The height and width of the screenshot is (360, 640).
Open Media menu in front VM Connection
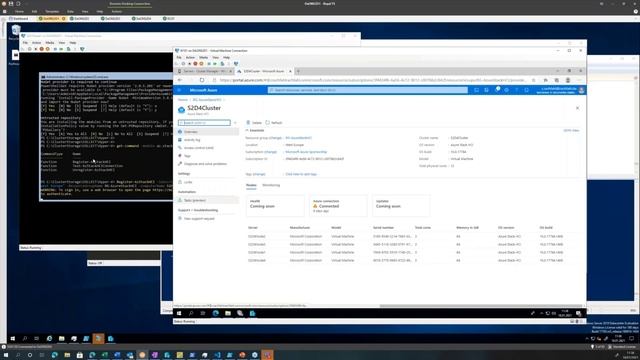[x=204, y=58]
